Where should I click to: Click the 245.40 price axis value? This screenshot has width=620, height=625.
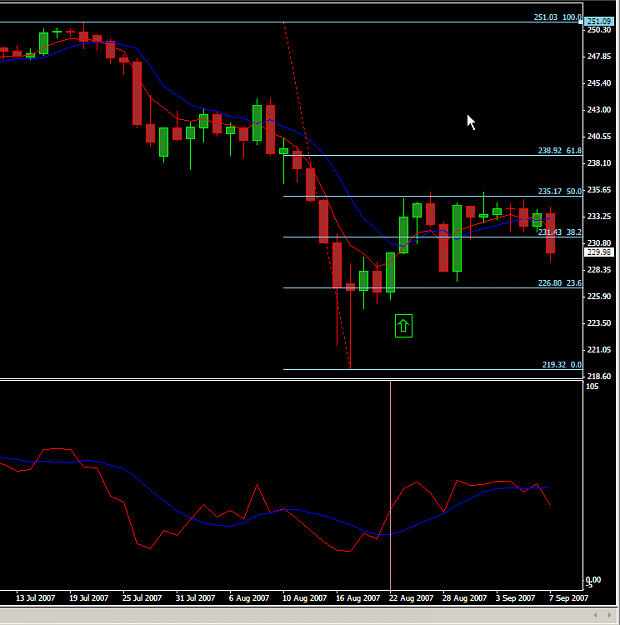point(599,83)
